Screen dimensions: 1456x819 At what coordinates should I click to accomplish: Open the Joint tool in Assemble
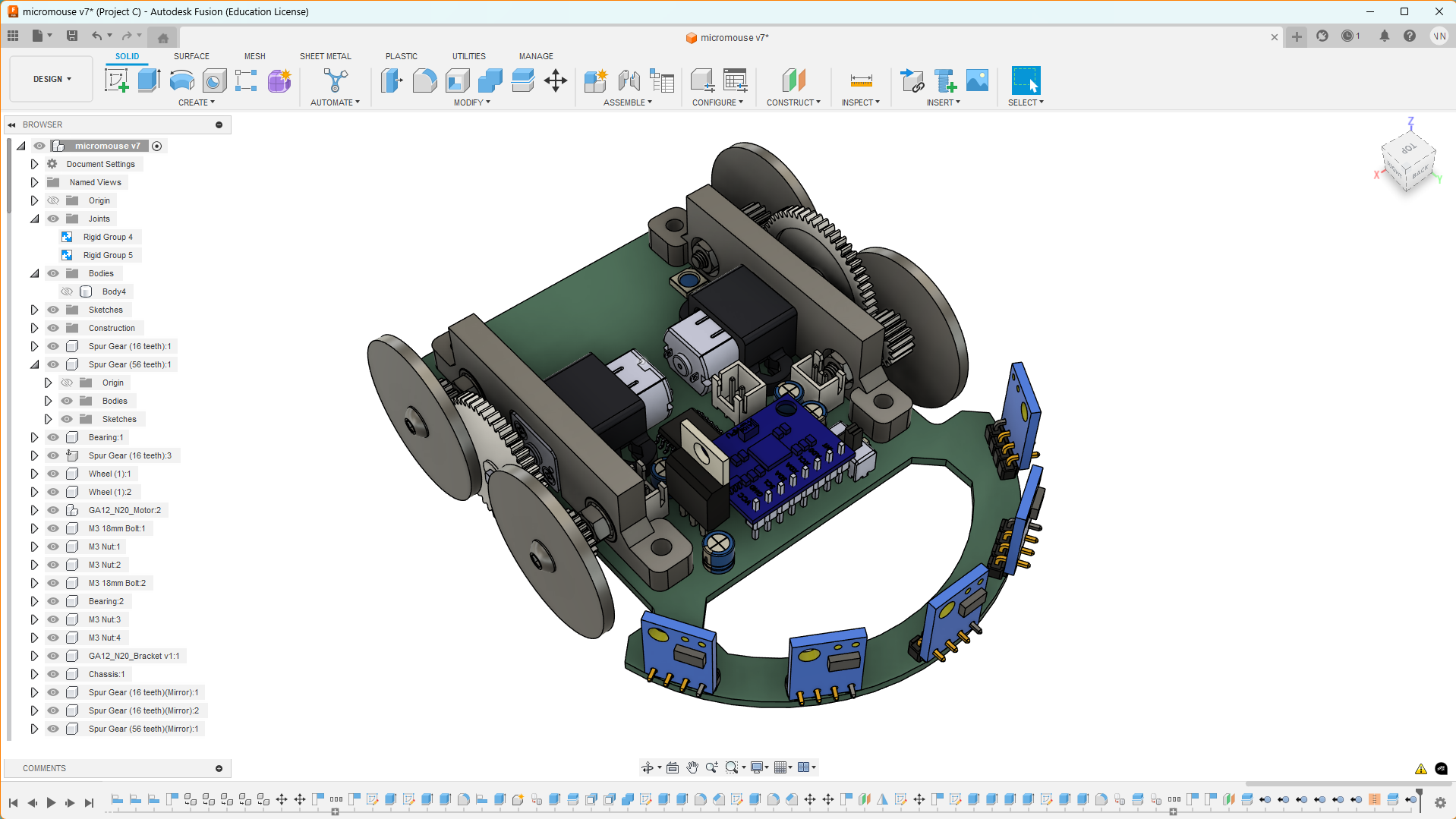point(629,80)
